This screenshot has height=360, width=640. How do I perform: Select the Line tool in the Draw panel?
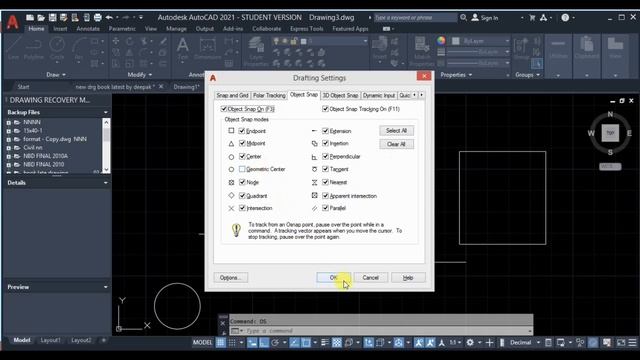(x=13, y=48)
